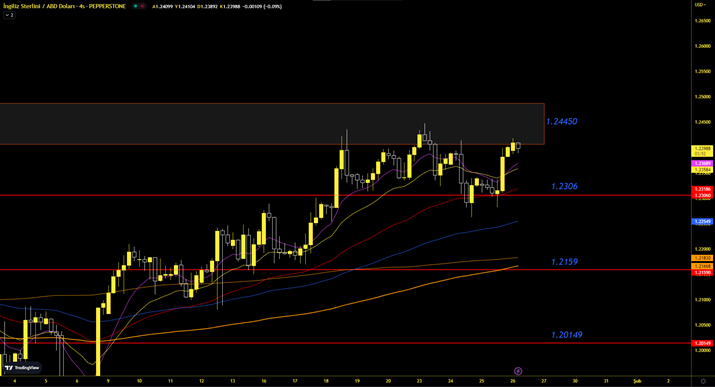Screen dimensions: 715x387
Task: Click date 23 on the time axis
Action: 419,381
